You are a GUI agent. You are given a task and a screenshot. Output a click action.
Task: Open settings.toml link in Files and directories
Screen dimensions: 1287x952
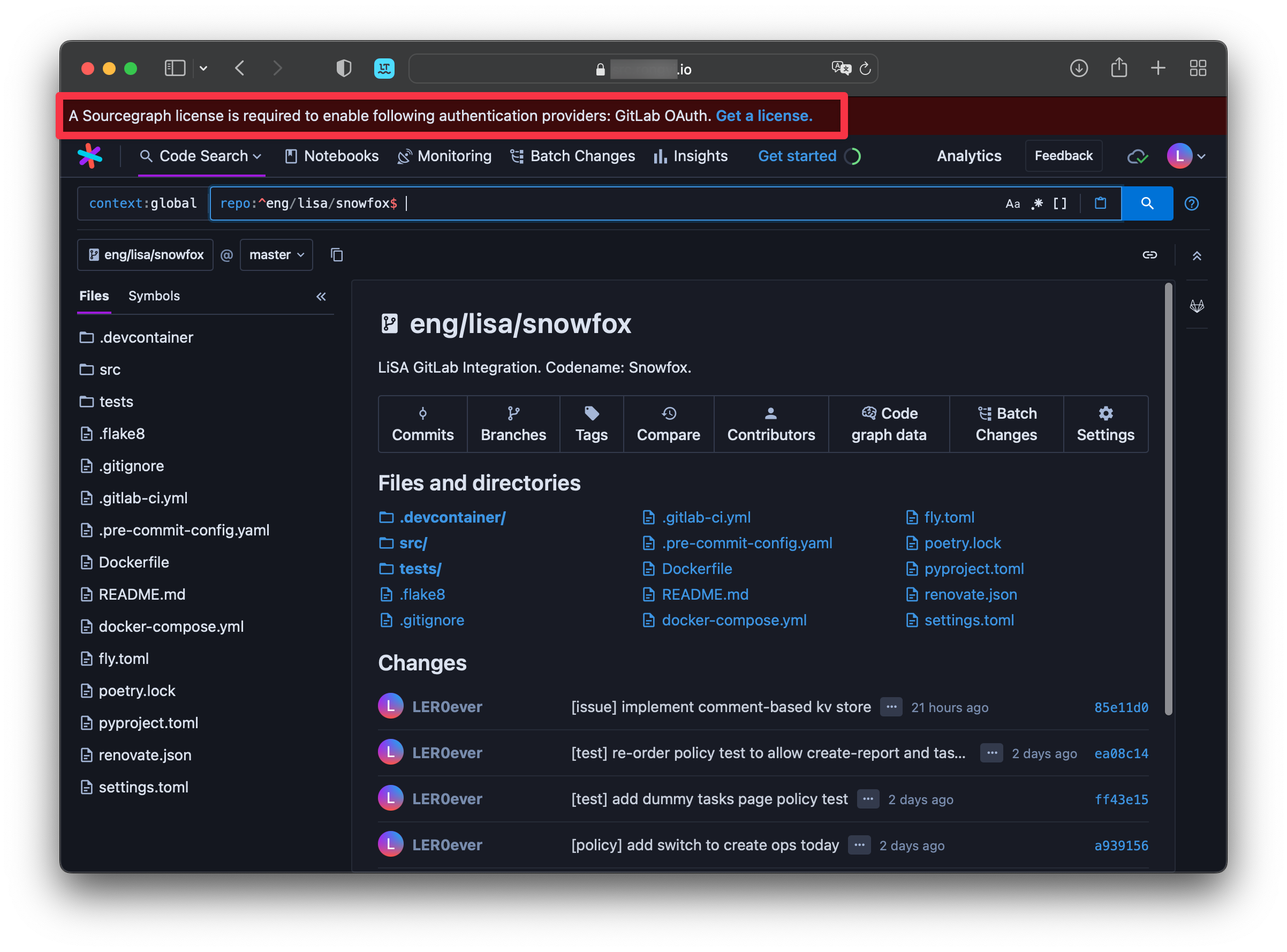tap(969, 621)
